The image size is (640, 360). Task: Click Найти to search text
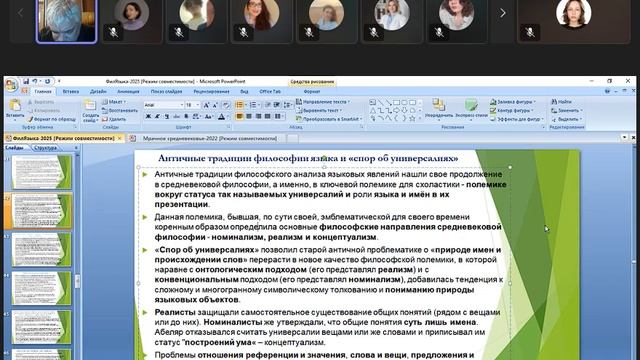[561, 102]
